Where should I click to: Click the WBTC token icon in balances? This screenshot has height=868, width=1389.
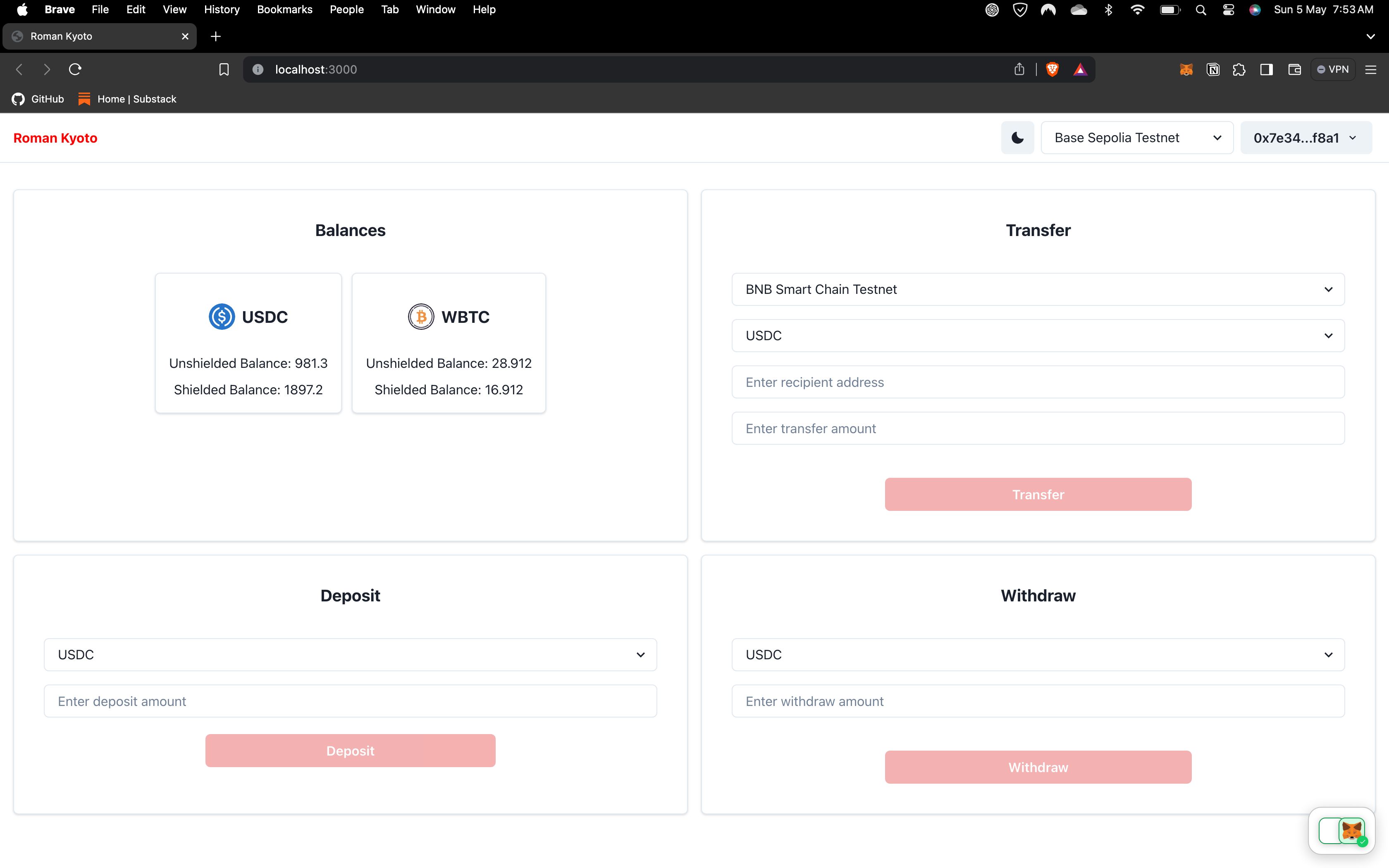(420, 317)
